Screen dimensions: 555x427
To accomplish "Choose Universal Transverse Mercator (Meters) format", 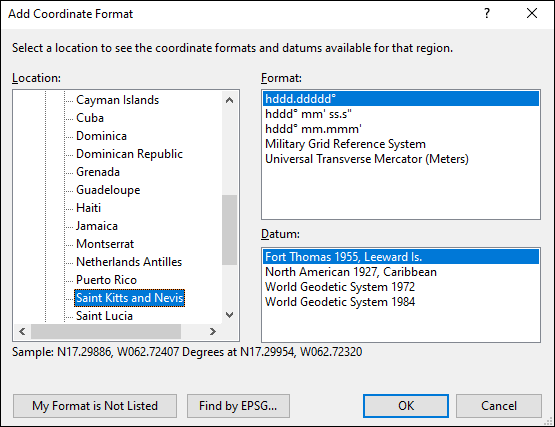I will (x=401, y=159).
